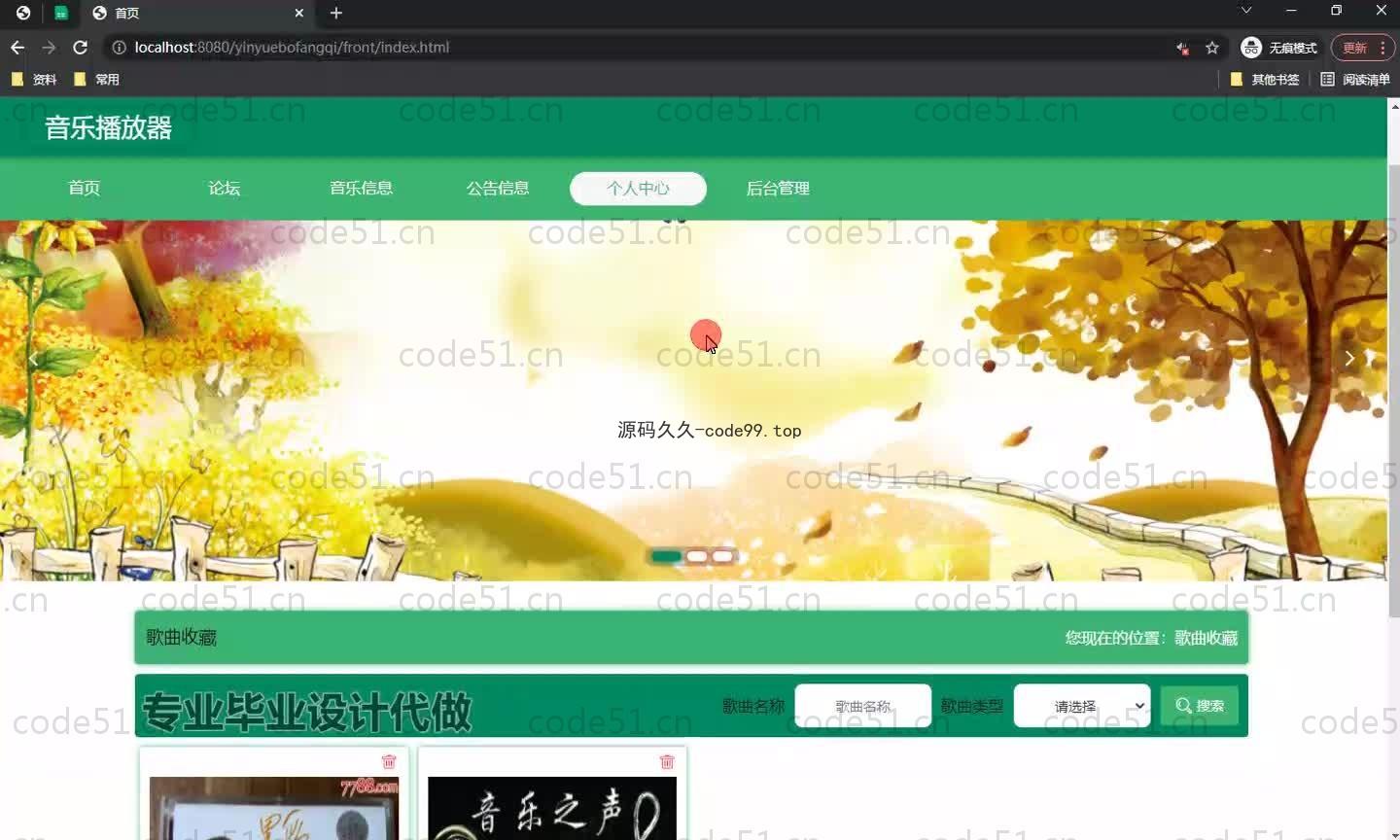Open the first song thumbnail
Image resolution: width=1400 pixels, height=840 pixels.
click(274, 808)
